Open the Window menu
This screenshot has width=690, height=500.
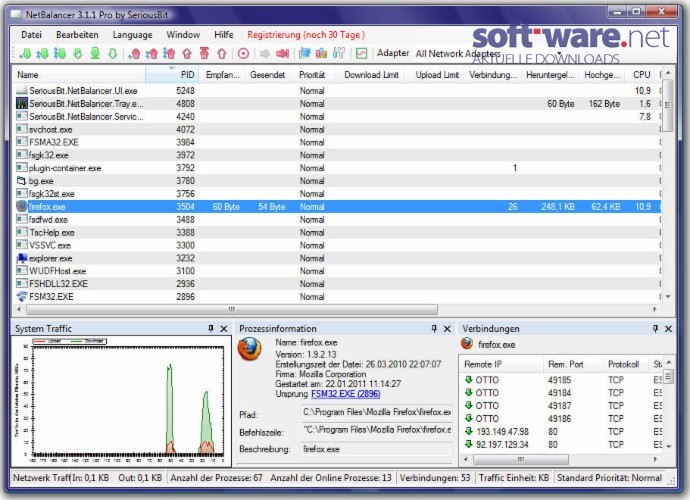click(x=183, y=35)
